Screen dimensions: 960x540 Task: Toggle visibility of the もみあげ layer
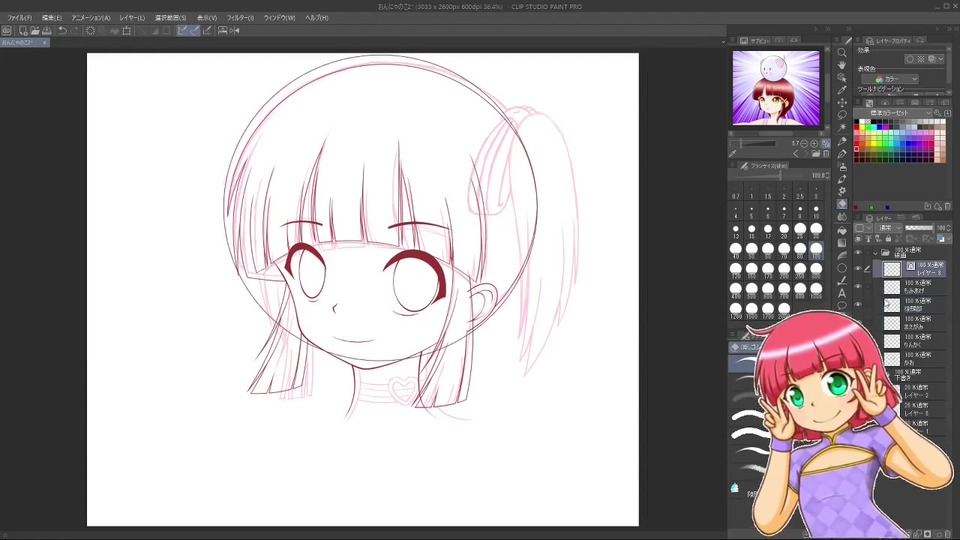858,287
